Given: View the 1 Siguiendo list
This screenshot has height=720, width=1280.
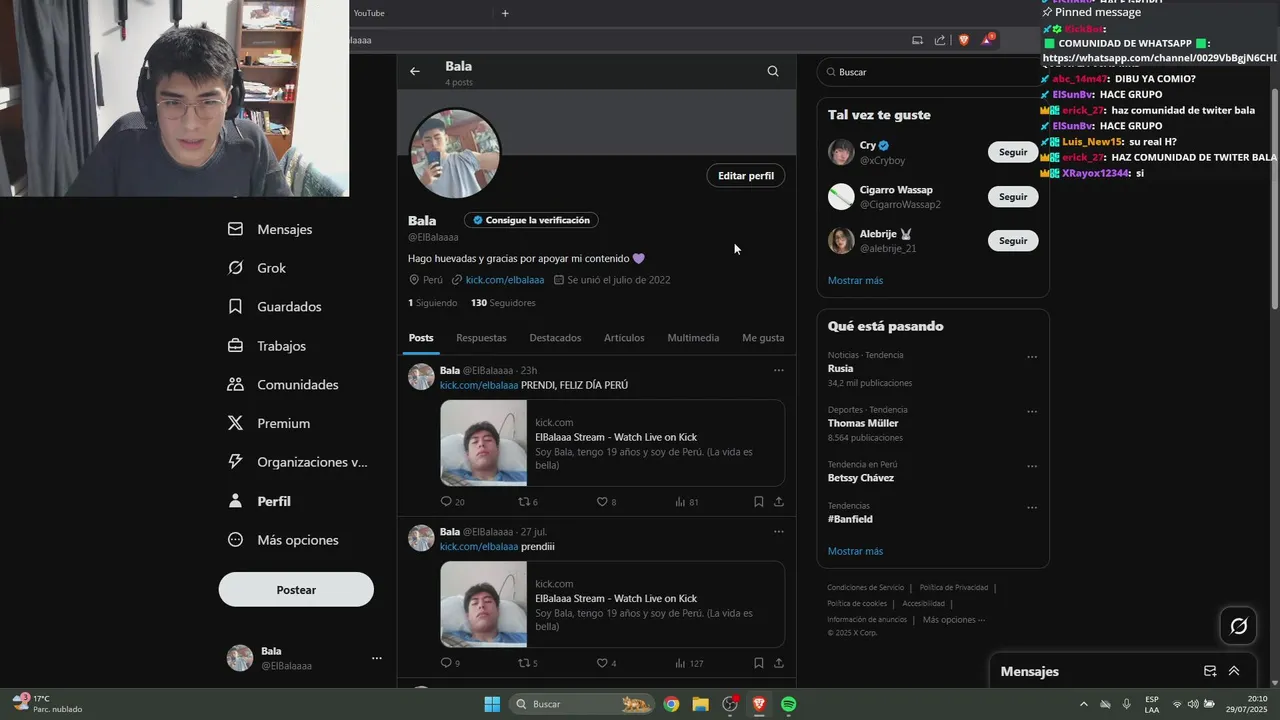Looking at the screenshot, I should 432,303.
